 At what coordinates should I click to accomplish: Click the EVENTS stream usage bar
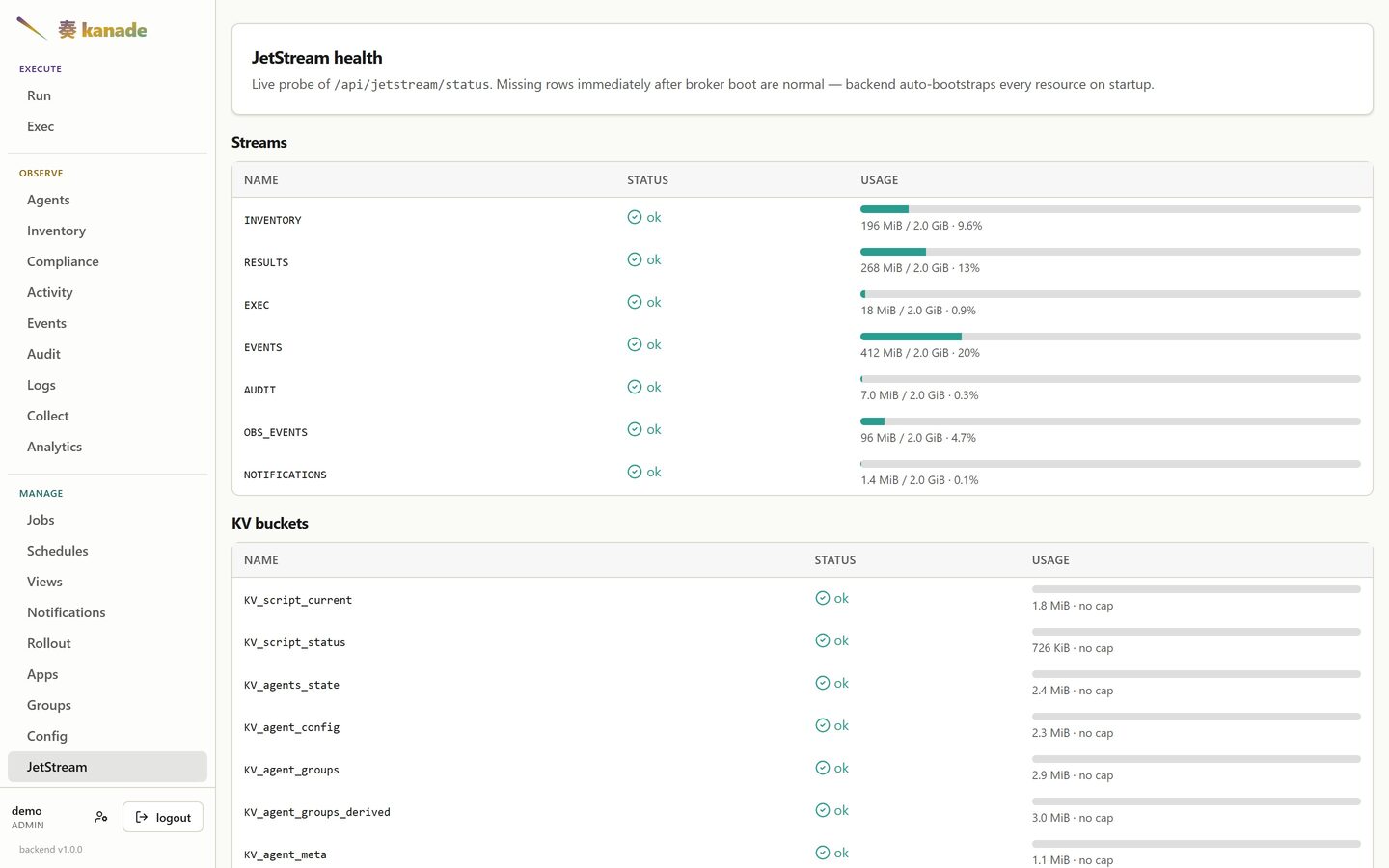1110,337
